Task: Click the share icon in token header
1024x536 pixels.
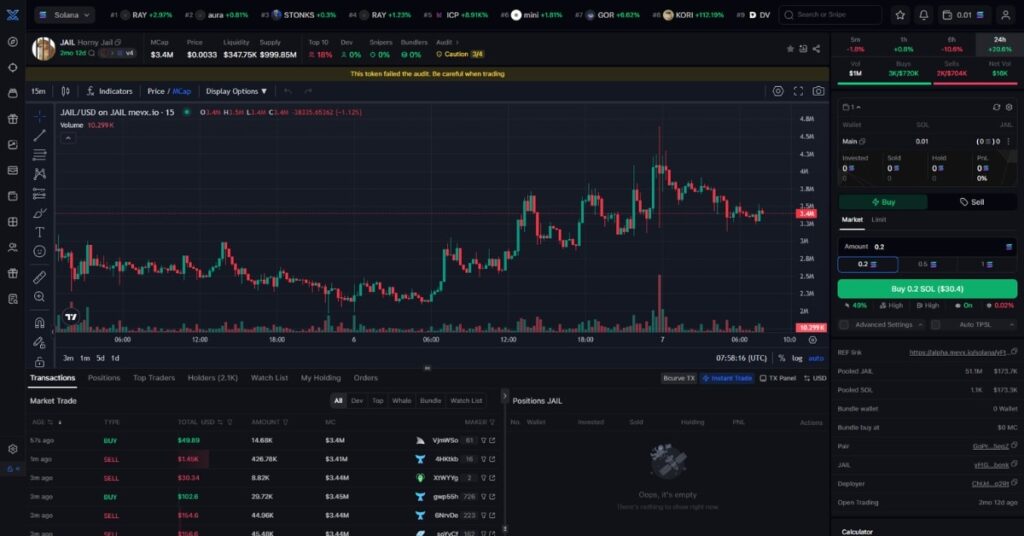Action: click(x=816, y=49)
